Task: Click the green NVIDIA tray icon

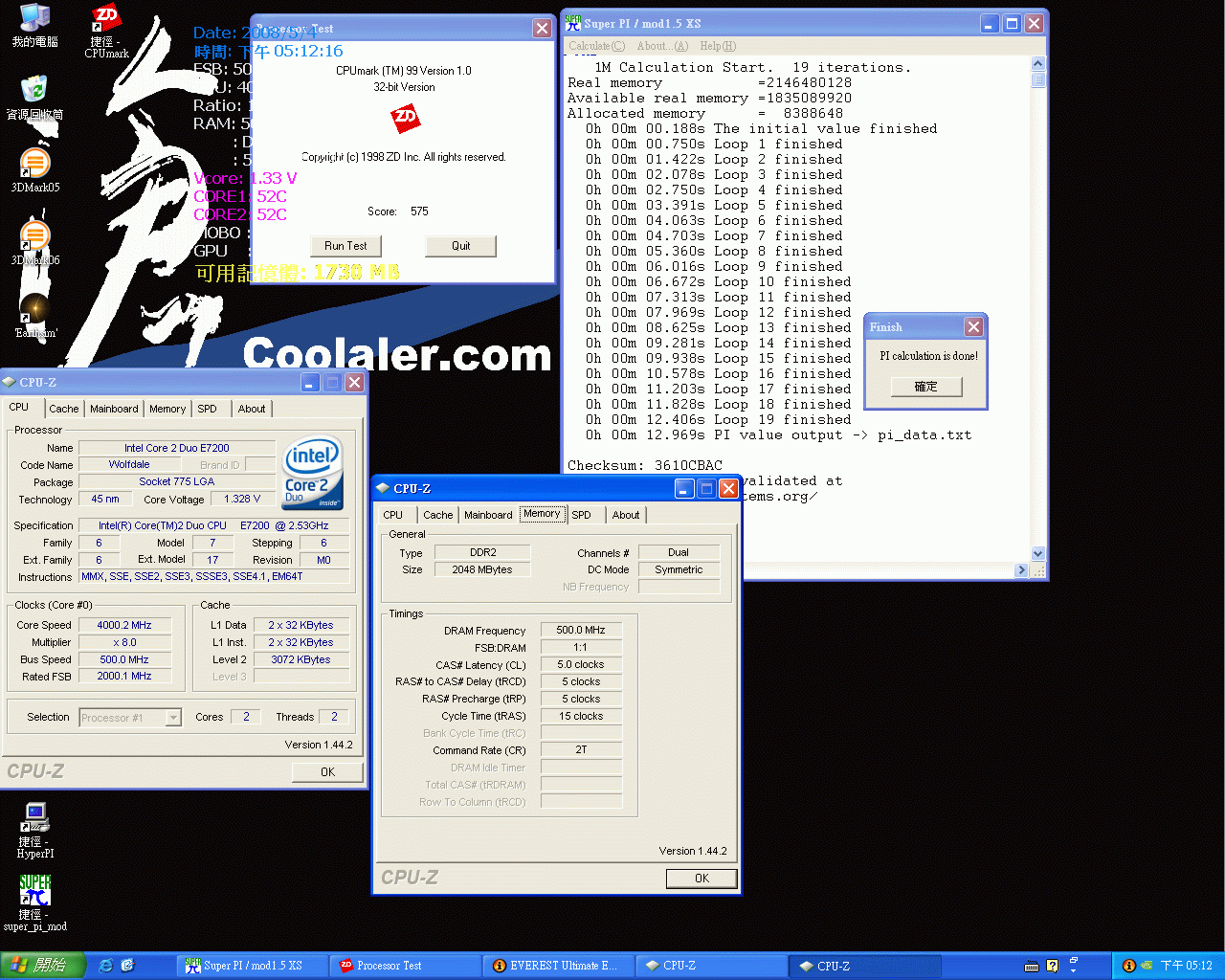Action: 1146,966
